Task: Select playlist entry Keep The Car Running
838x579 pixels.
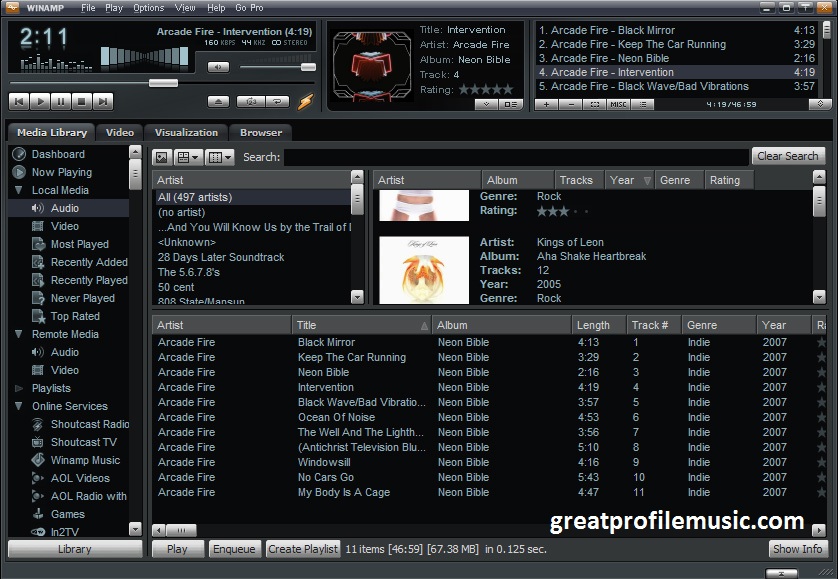Action: [x=676, y=44]
